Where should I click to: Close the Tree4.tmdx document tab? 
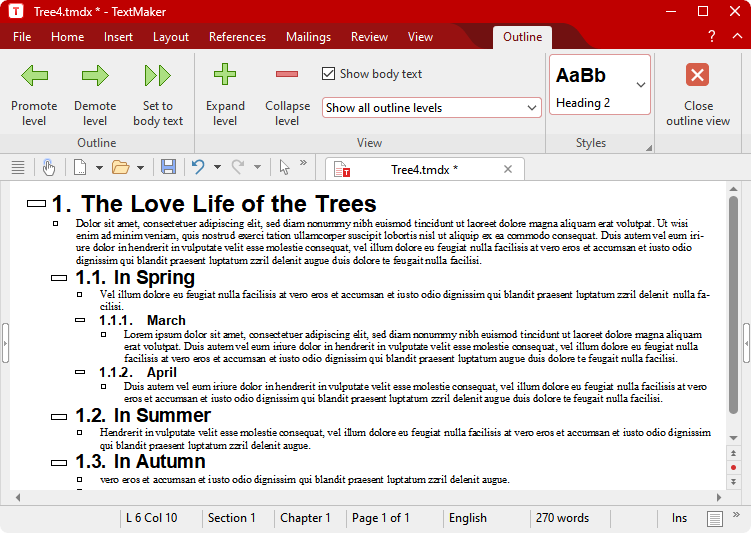tap(508, 169)
